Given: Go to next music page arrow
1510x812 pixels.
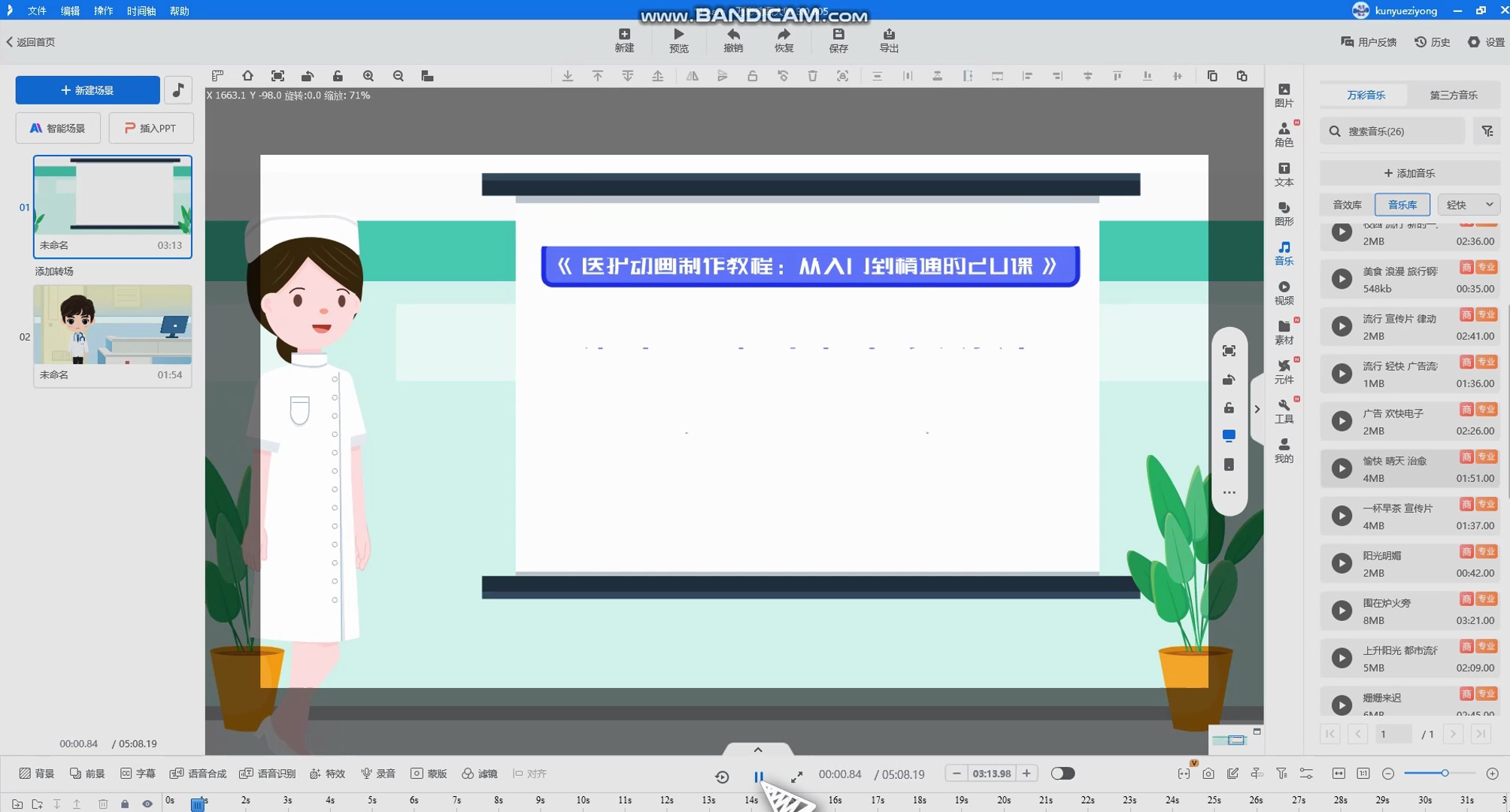Looking at the screenshot, I should (x=1453, y=734).
